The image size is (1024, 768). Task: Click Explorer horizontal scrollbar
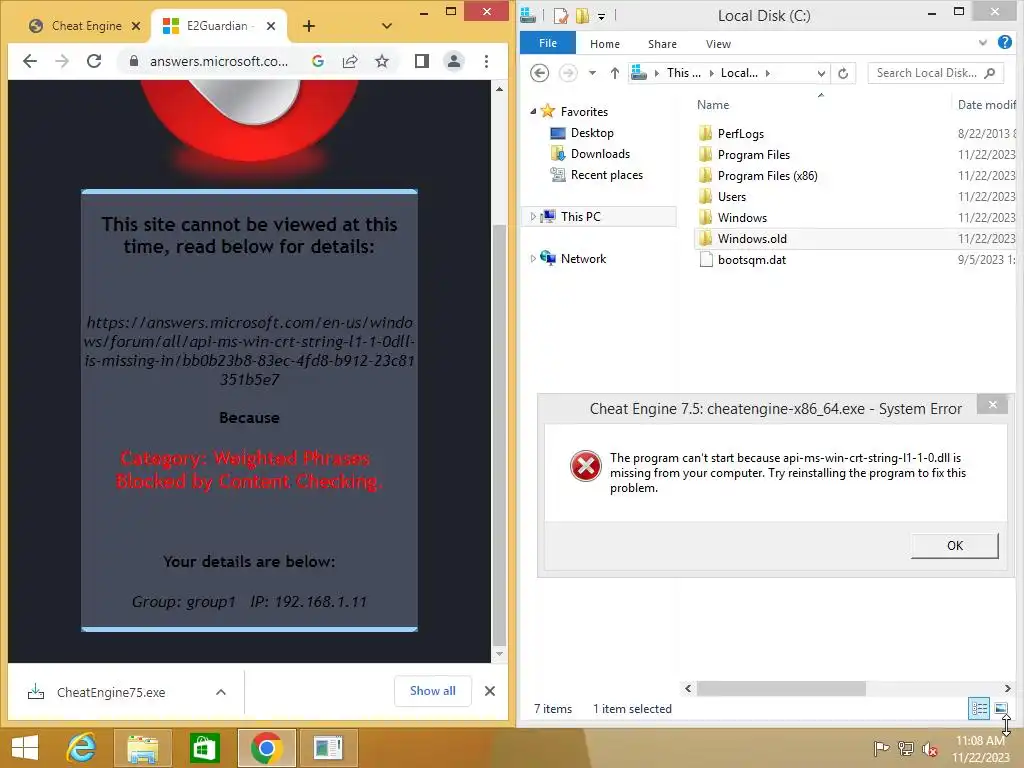click(x=781, y=688)
